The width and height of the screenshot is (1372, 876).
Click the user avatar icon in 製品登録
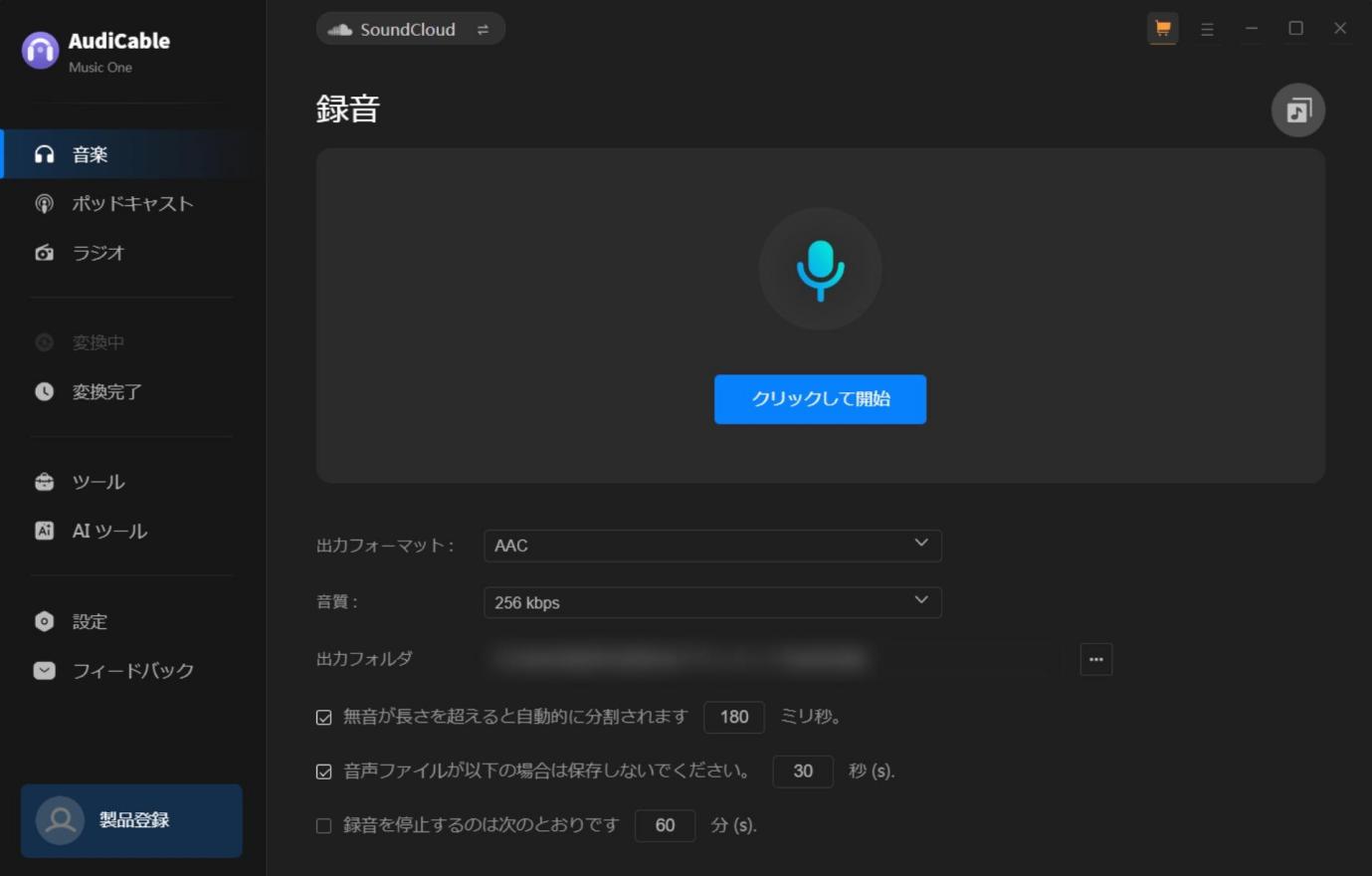pyautogui.click(x=60, y=820)
